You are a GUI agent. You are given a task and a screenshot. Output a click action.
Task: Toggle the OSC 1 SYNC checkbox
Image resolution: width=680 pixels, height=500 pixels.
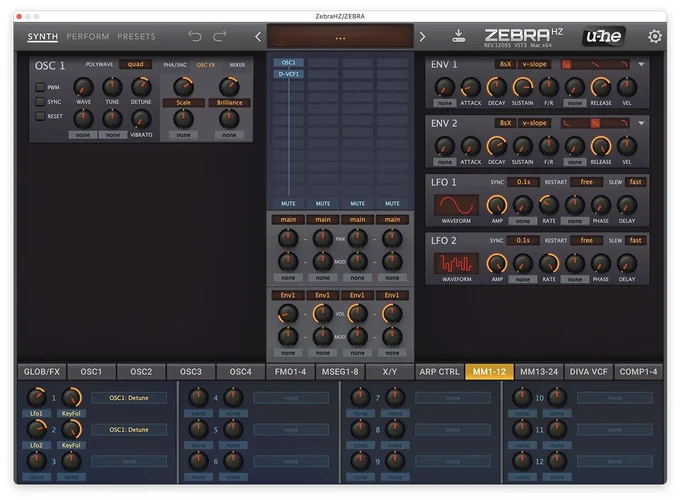tap(40, 101)
